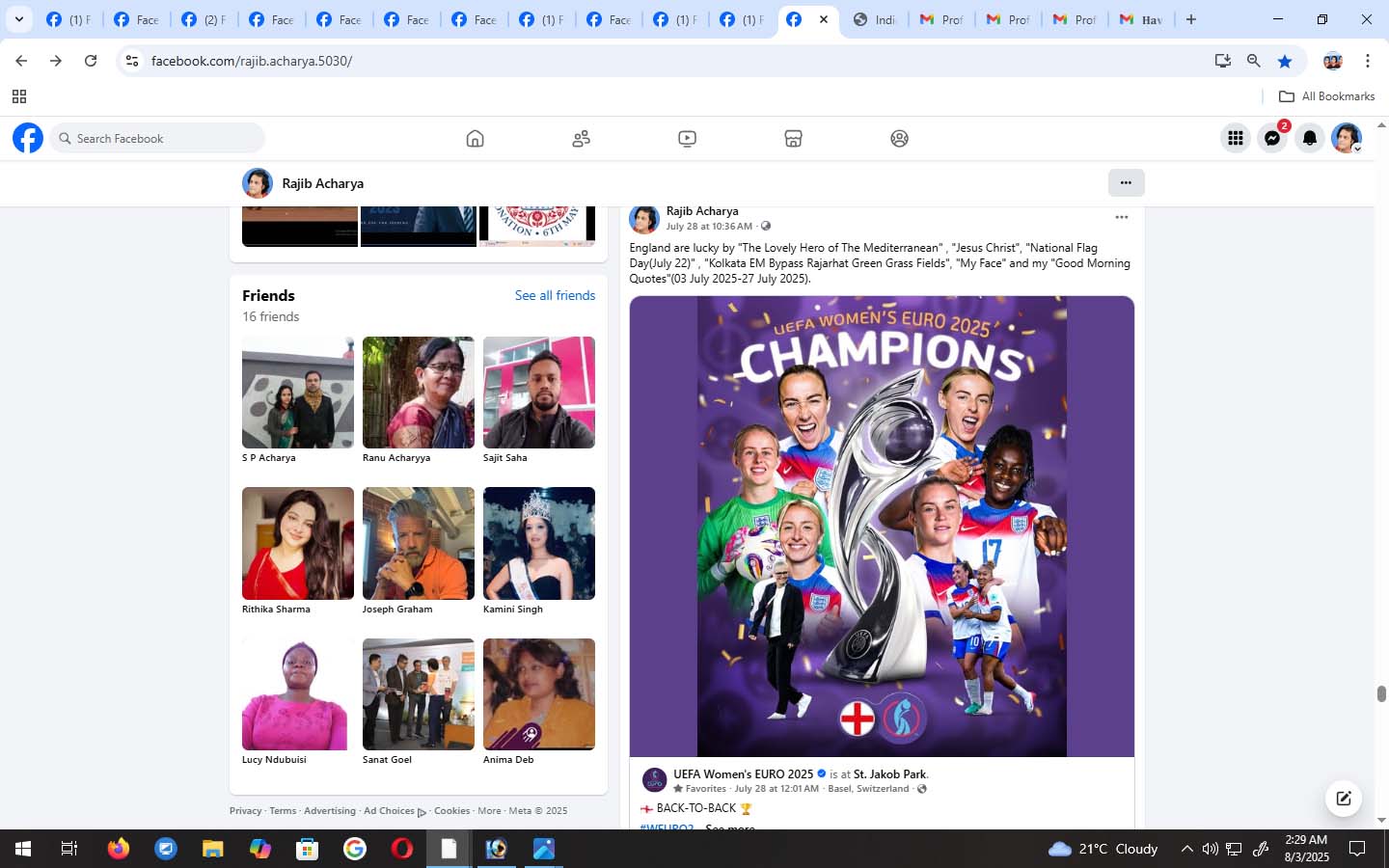The height and width of the screenshot is (868, 1389).
Task: Open the Messenger icon with 2 notifications
Action: click(x=1272, y=138)
